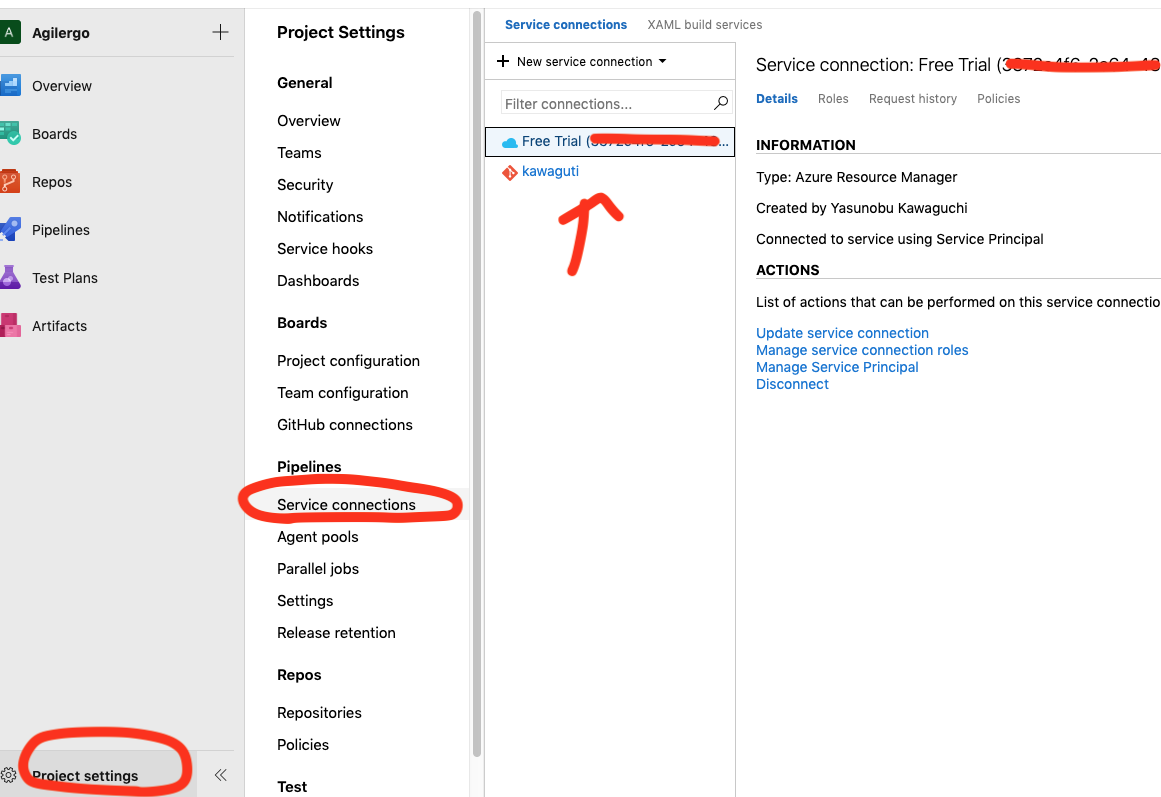Go to Artifacts in left navigation
Viewport: 1161px width, 797px height.
click(59, 326)
